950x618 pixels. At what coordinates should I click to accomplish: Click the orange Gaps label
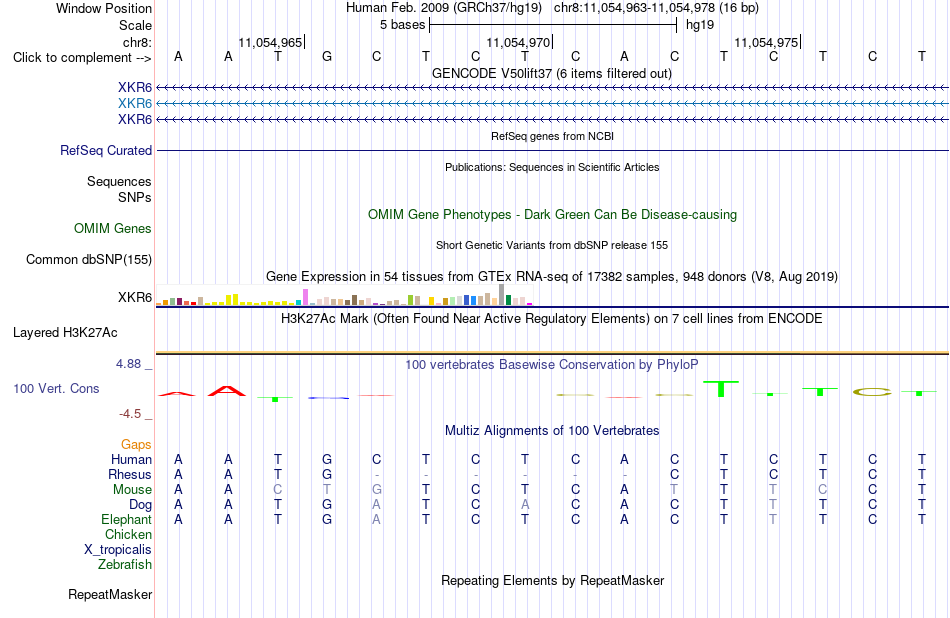point(136,444)
